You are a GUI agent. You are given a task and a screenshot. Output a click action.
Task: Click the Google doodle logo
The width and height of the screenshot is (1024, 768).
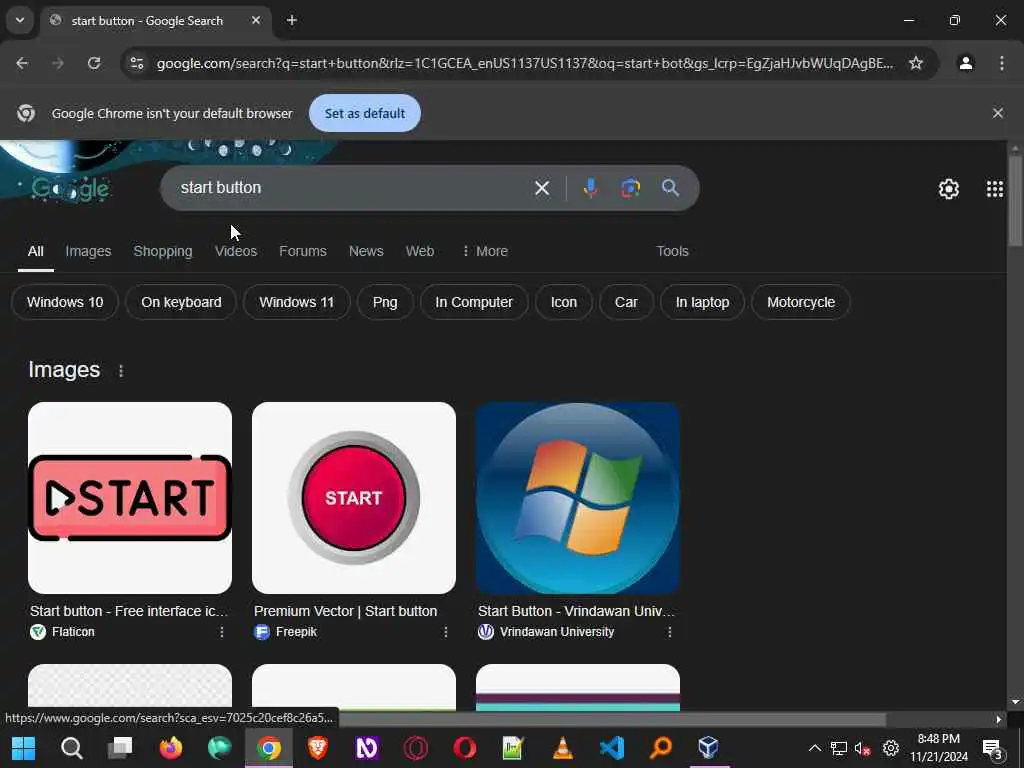[71, 189]
